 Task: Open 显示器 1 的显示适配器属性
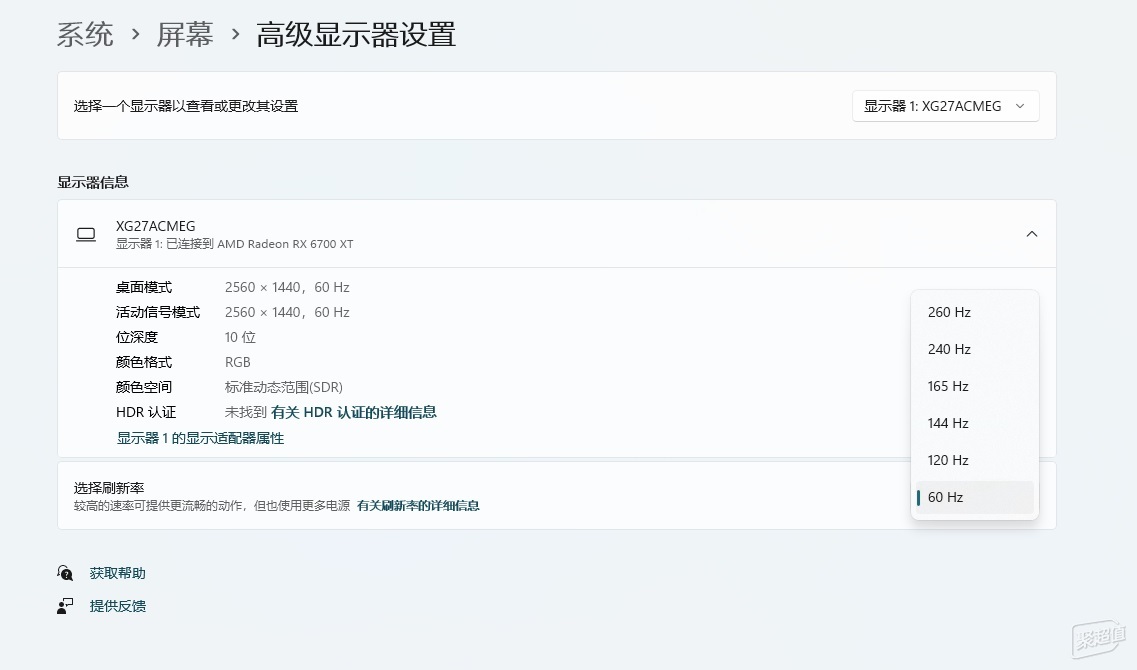200,438
